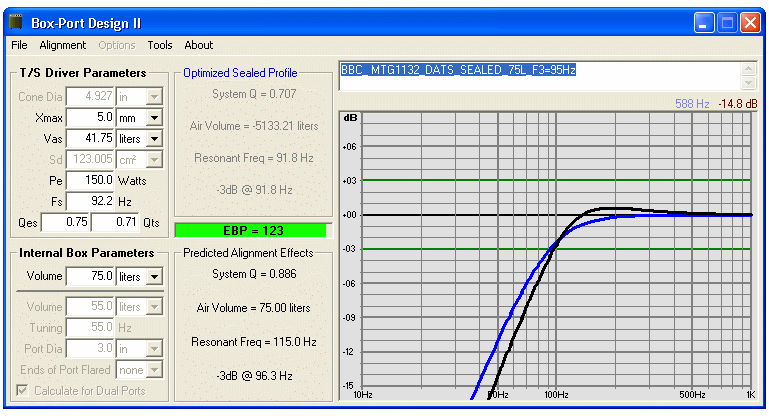Open the Alignment menu
The width and height of the screenshot is (769, 416).
pos(62,45)
